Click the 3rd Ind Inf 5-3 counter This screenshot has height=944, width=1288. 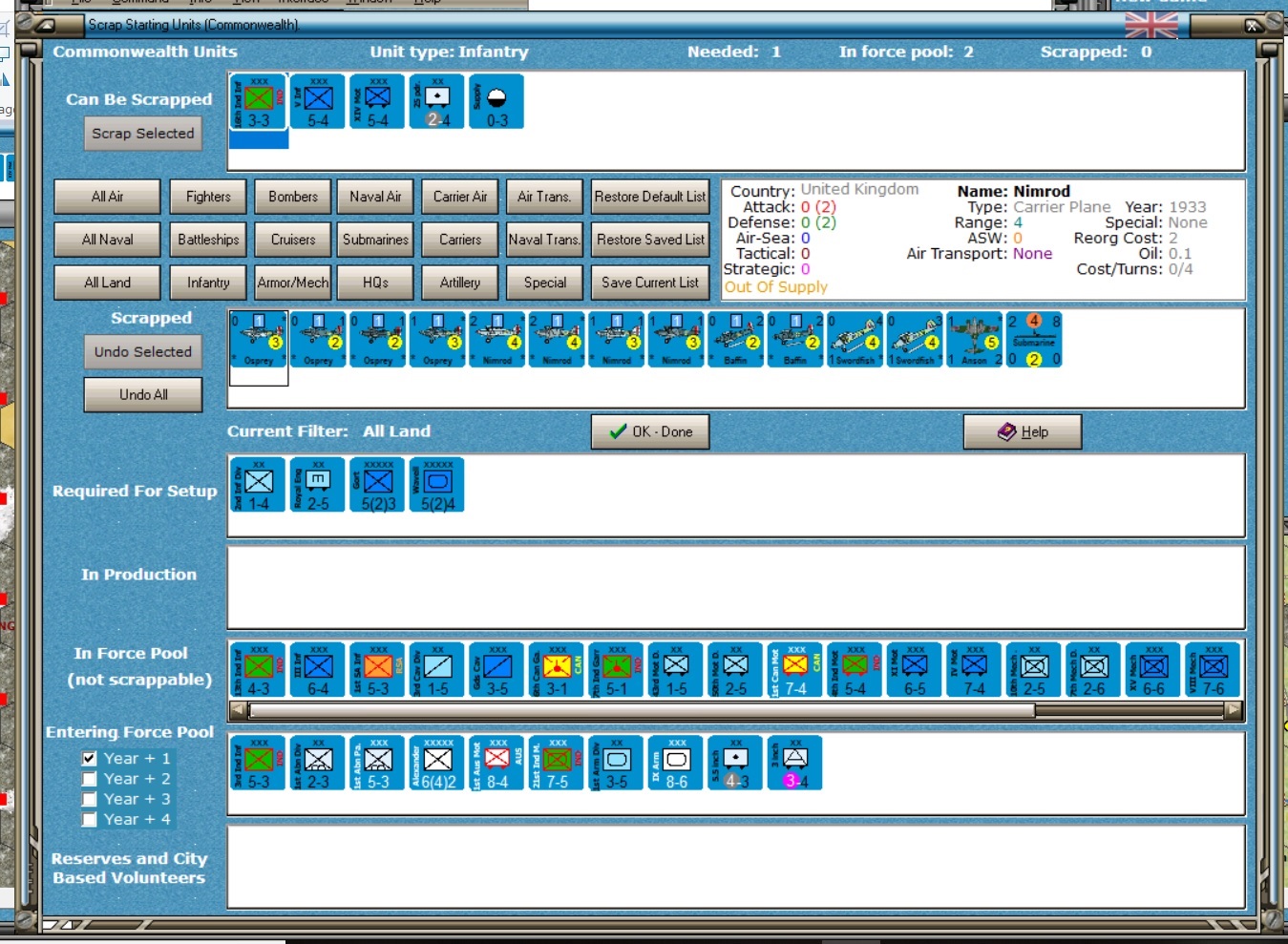tap(259, 763)
